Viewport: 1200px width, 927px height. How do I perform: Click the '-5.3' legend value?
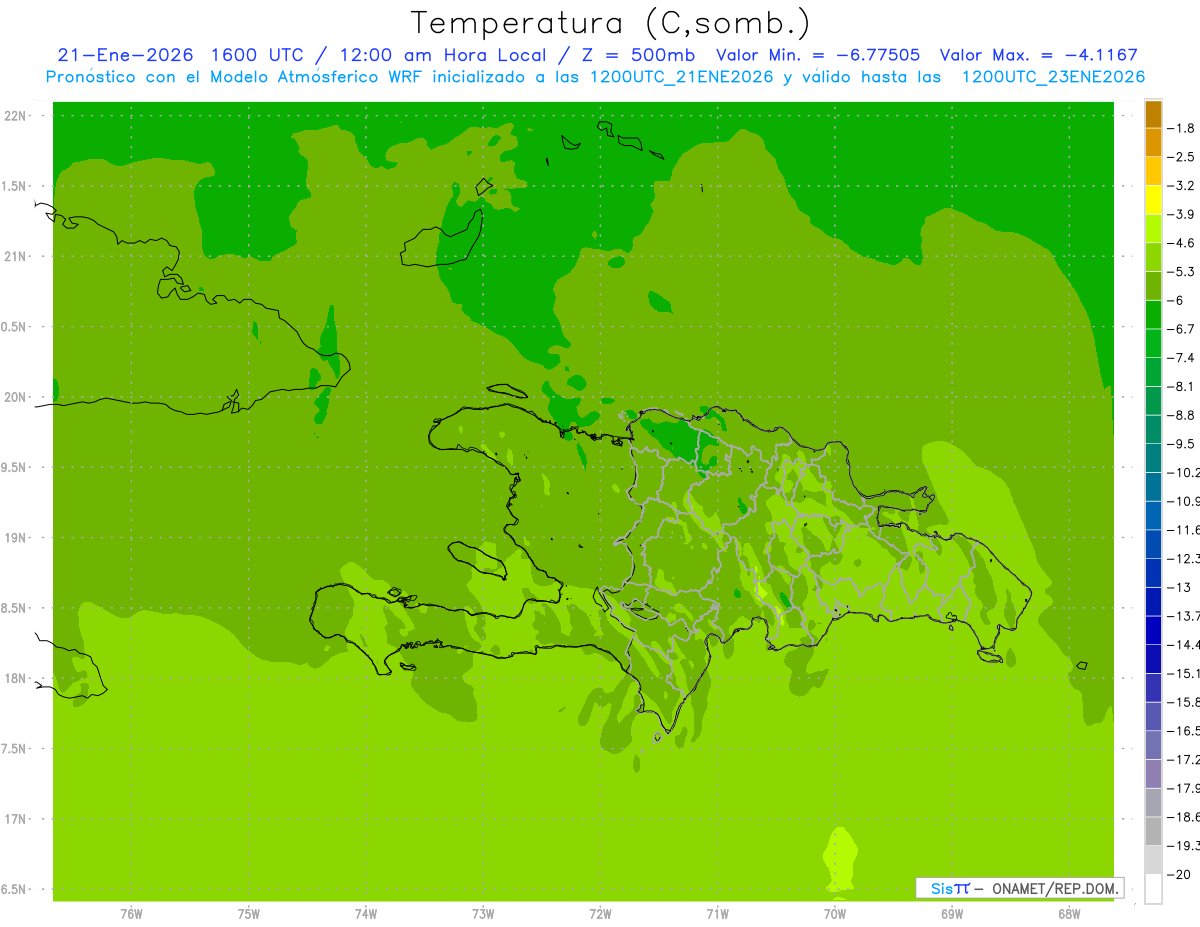[1182, 271]
